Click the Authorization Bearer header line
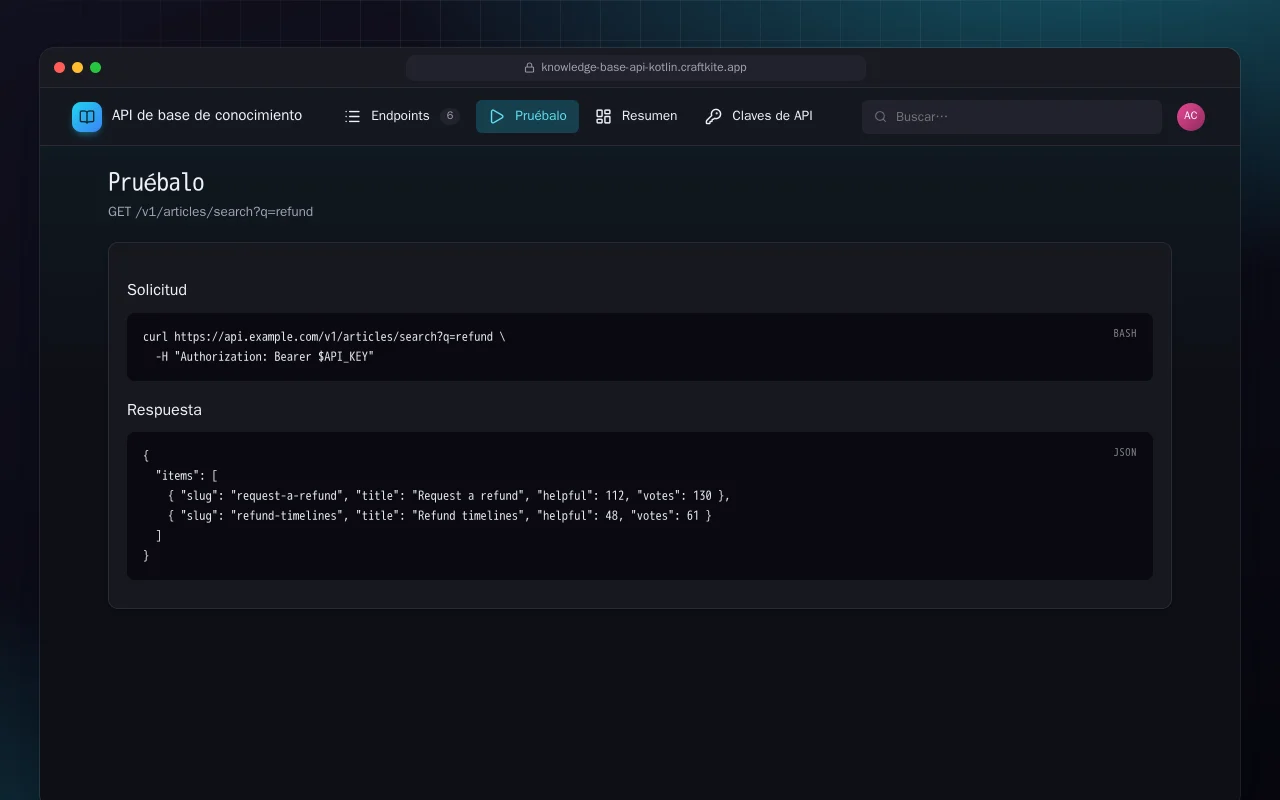Image resolution: width=1280 pixels, height=800 pixels. 264,357
